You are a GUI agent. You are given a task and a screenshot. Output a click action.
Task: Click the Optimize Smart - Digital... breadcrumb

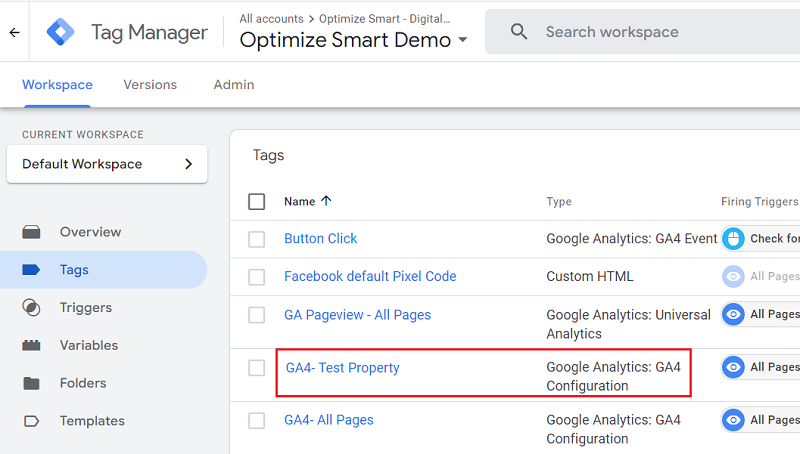tap(385, 19)
